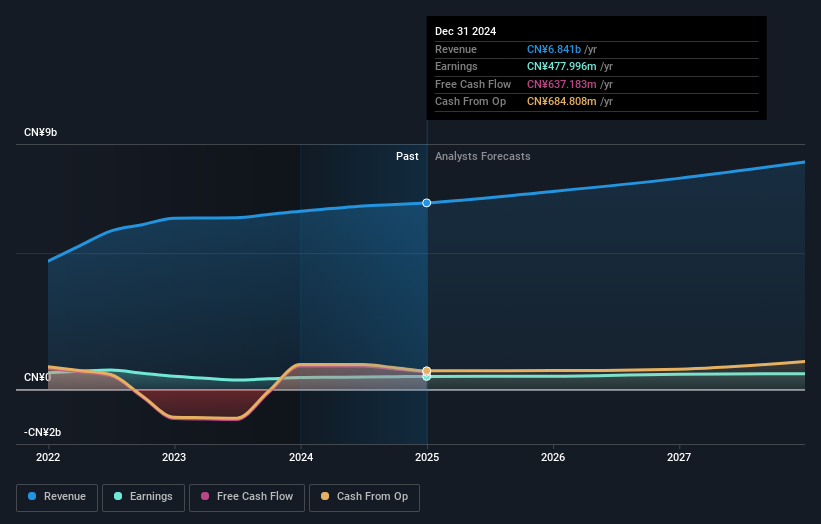Viewport: 821px width, 524px height.
Task: Click the Analysts Forecasts label
Action: pos(483,157)
